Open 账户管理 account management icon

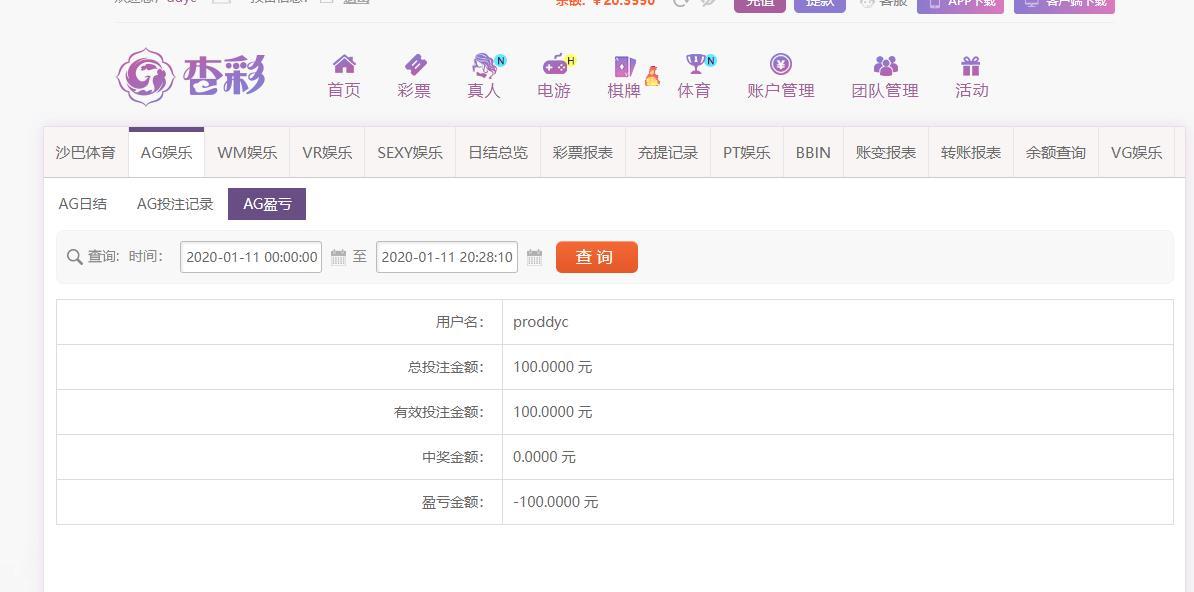780,66
